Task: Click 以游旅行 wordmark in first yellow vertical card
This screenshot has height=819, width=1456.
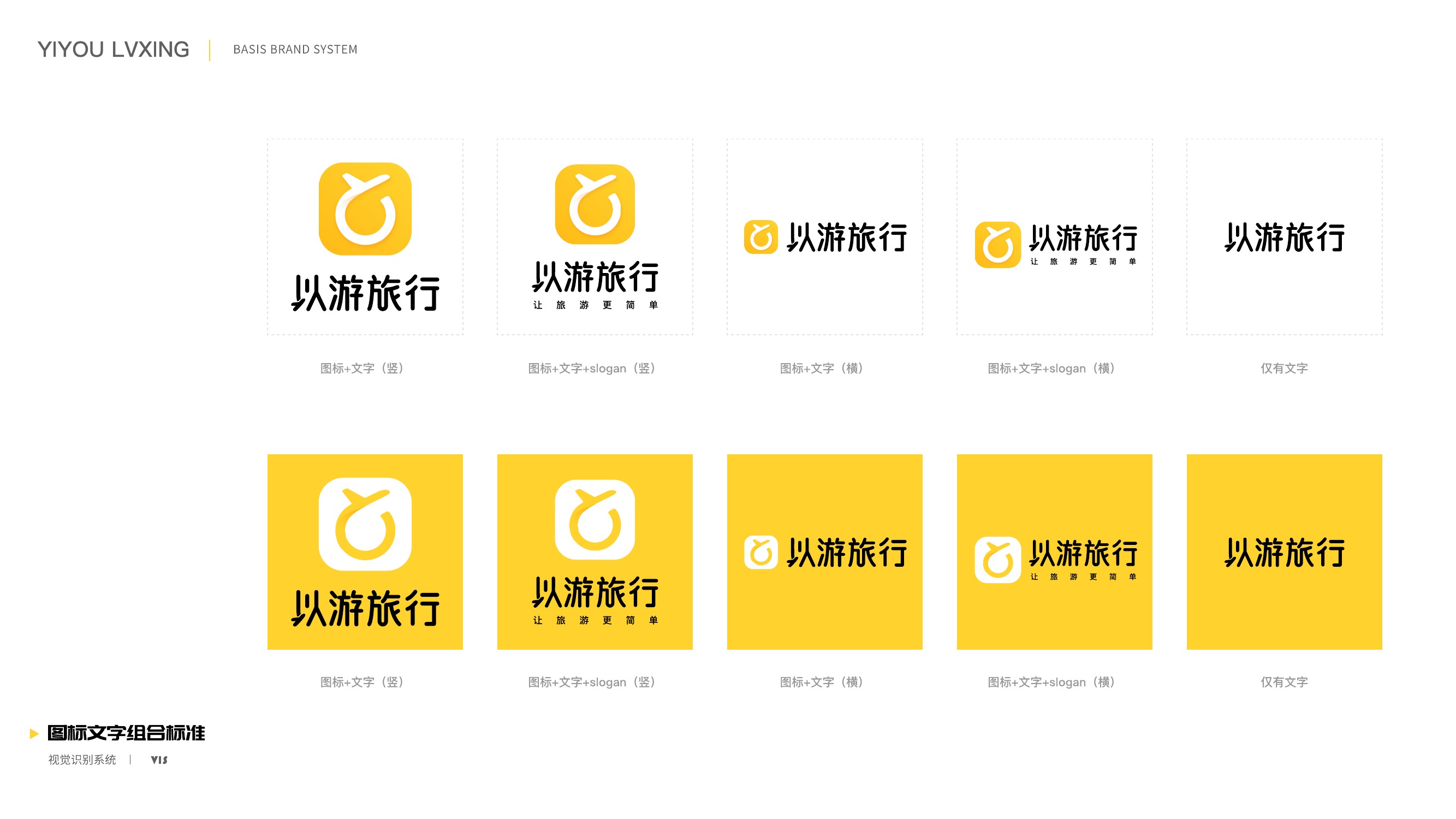Action: [x=365, y=609]
